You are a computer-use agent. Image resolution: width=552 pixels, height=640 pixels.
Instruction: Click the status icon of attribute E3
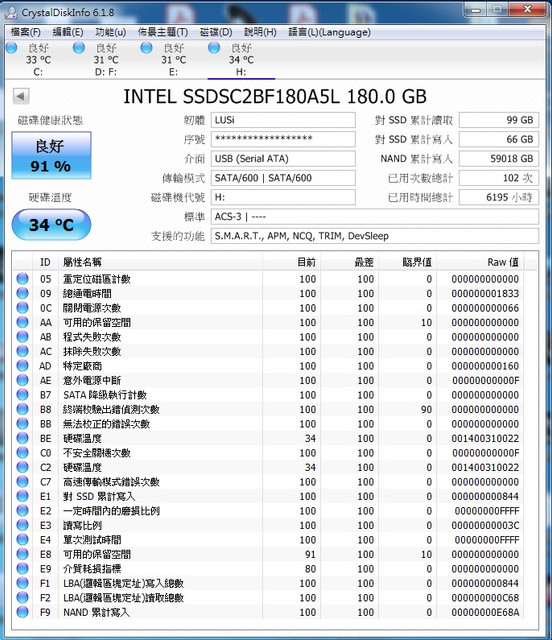click(x=22, y=525)
